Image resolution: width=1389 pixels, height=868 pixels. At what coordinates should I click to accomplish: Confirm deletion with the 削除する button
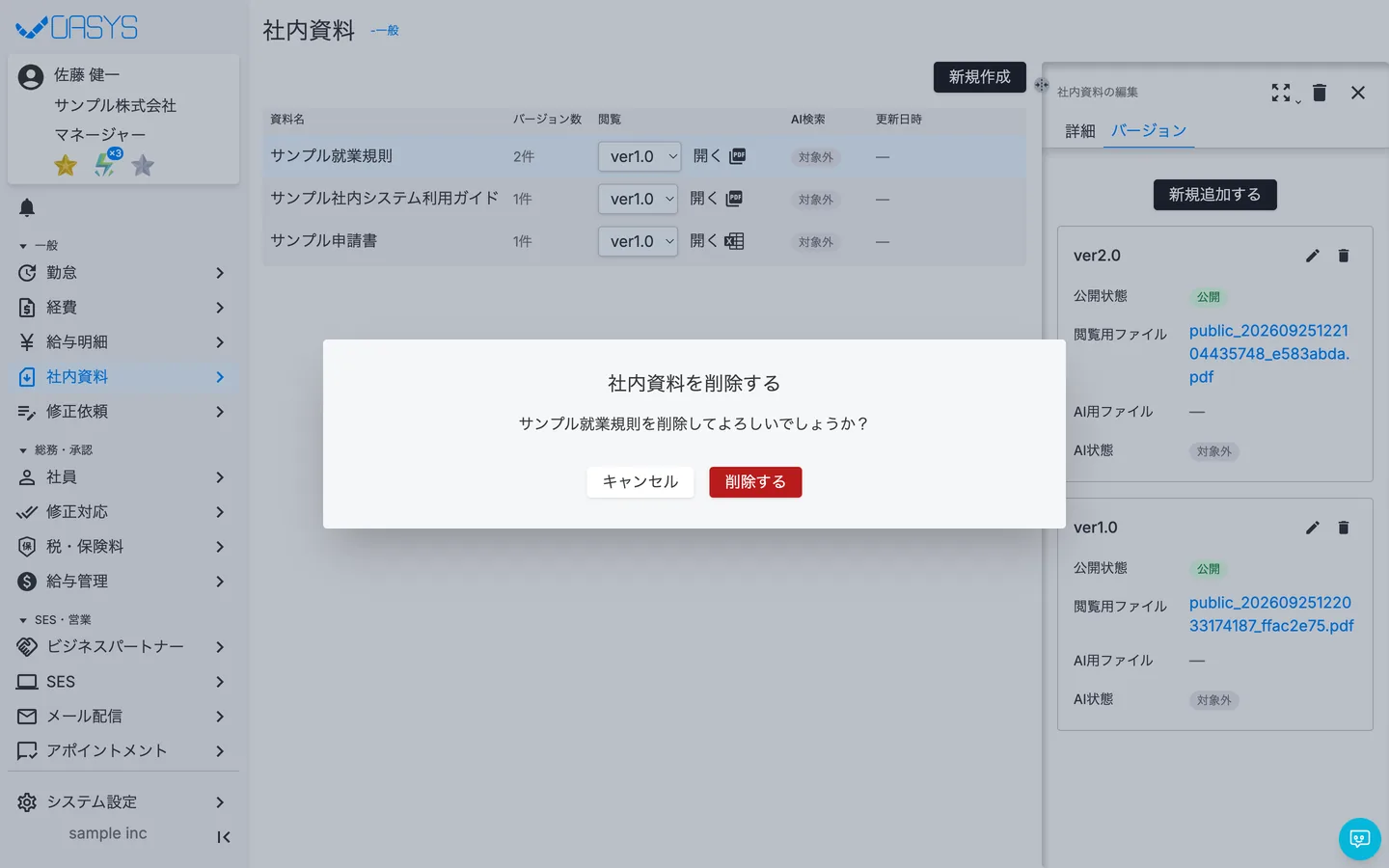[755, 482]
